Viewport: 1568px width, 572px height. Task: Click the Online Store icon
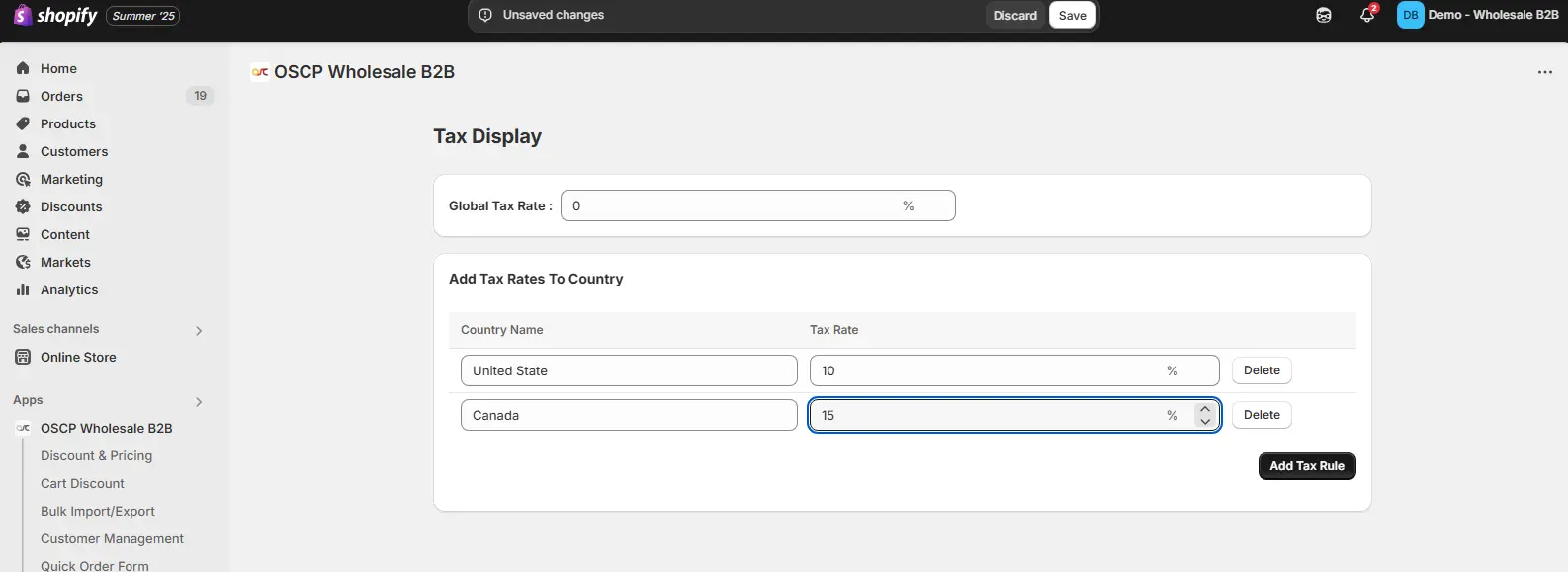point(23,357)
